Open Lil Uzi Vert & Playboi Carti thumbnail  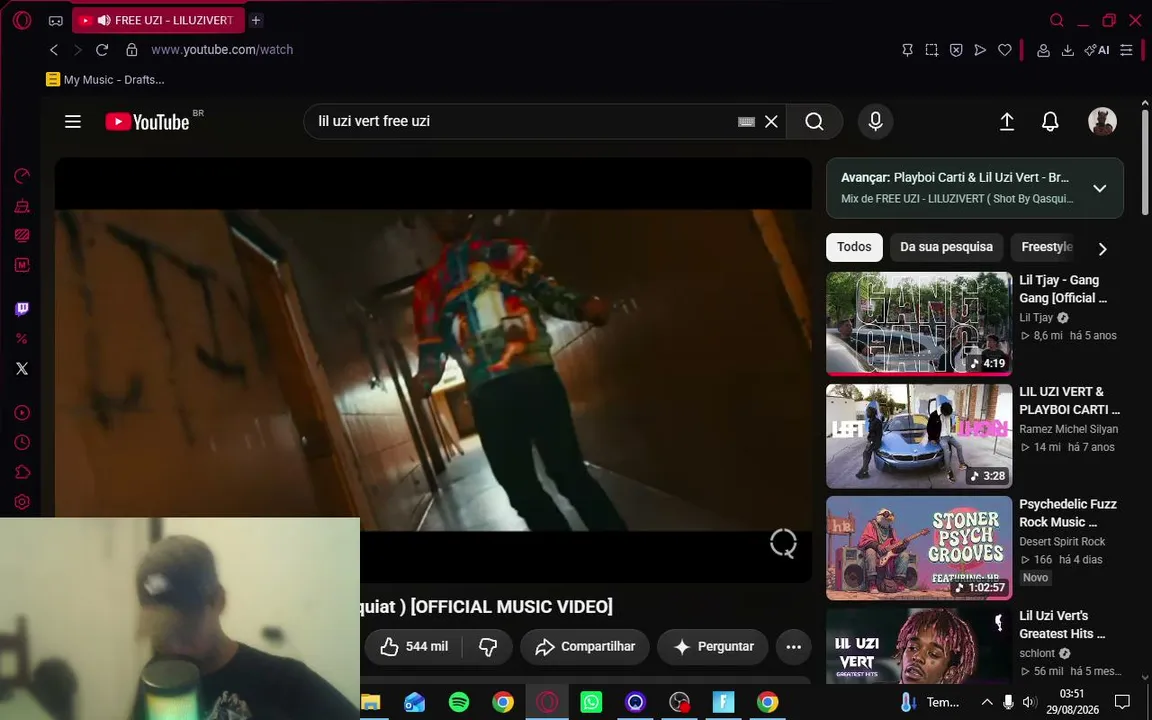pyautogui.click(x=919, y=436)
